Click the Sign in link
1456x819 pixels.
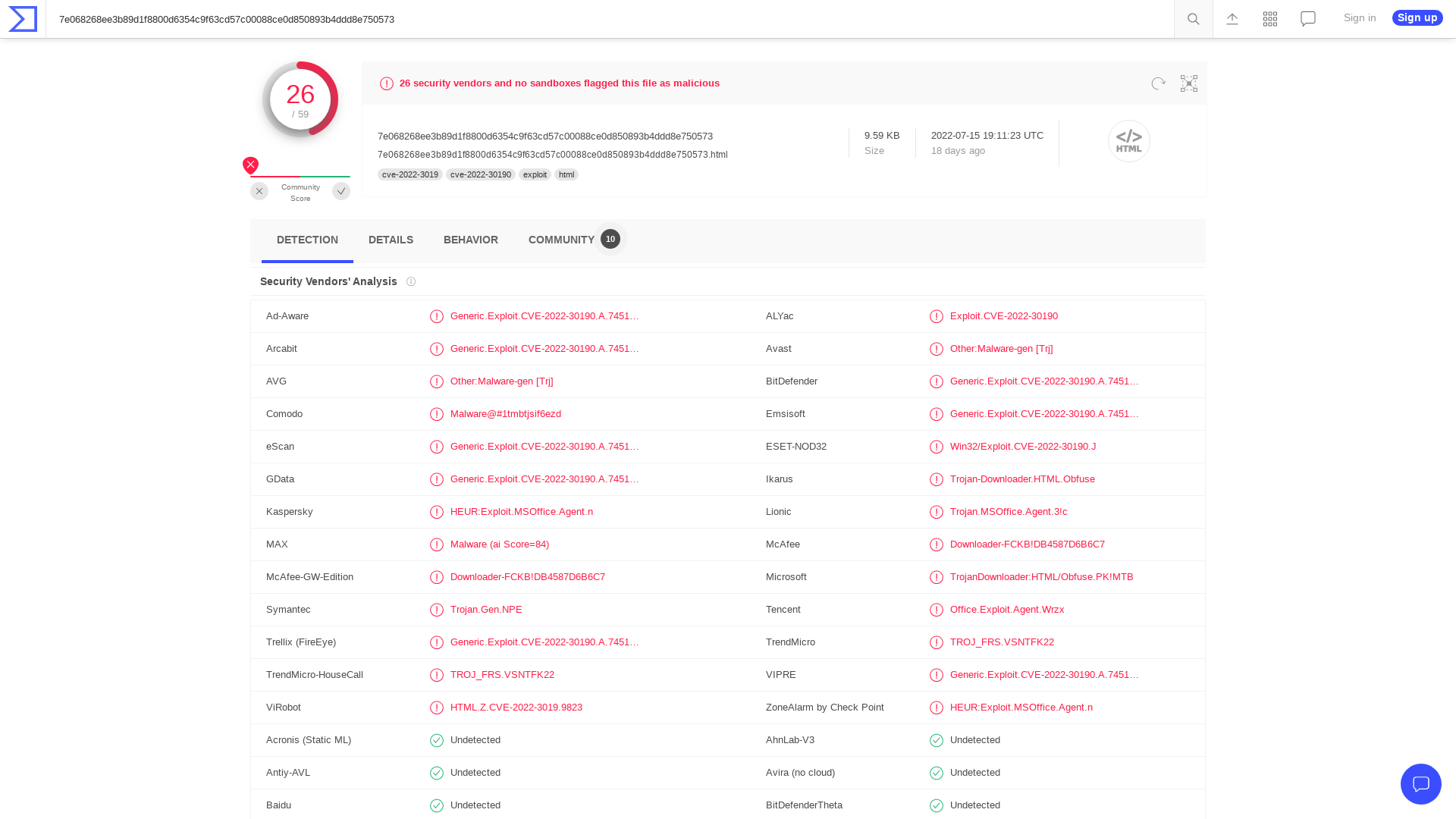tap(1360, 18)
